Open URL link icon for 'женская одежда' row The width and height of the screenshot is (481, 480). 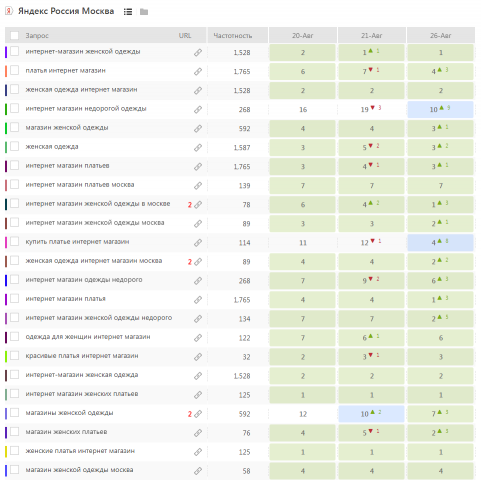pos(198,147)
